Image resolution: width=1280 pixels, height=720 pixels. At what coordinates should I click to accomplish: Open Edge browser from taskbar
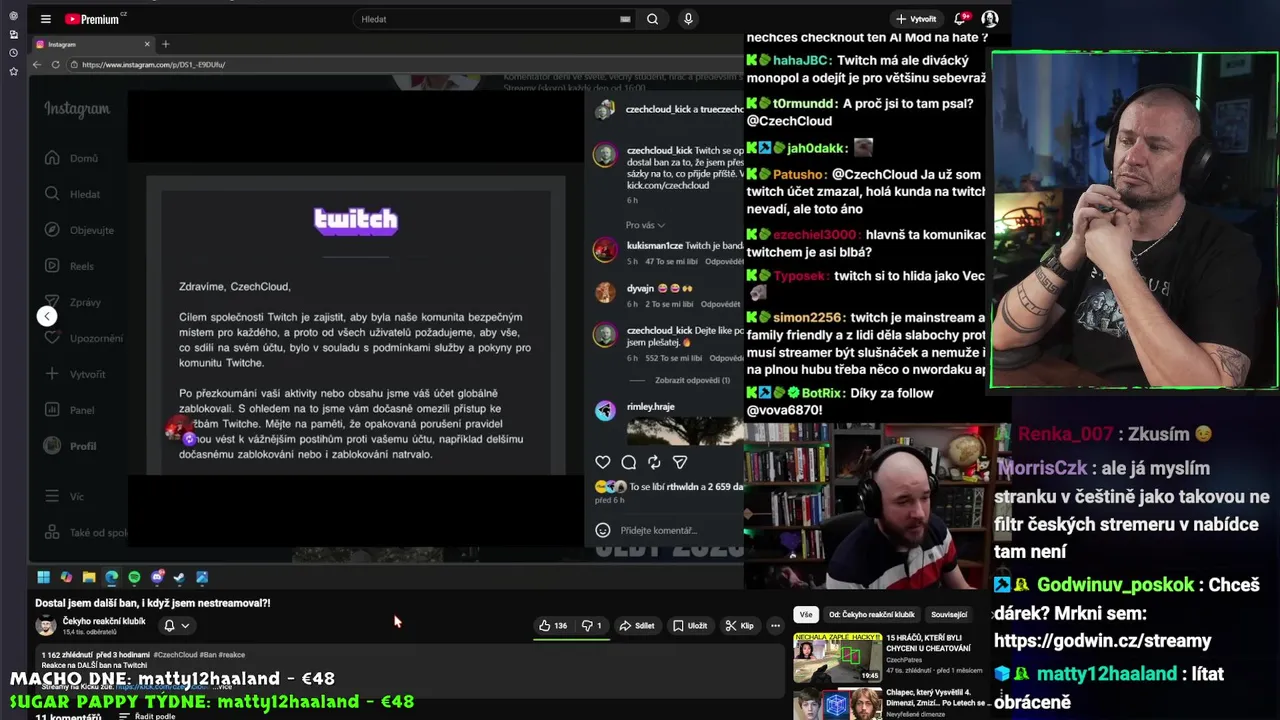tap(112, 577)
